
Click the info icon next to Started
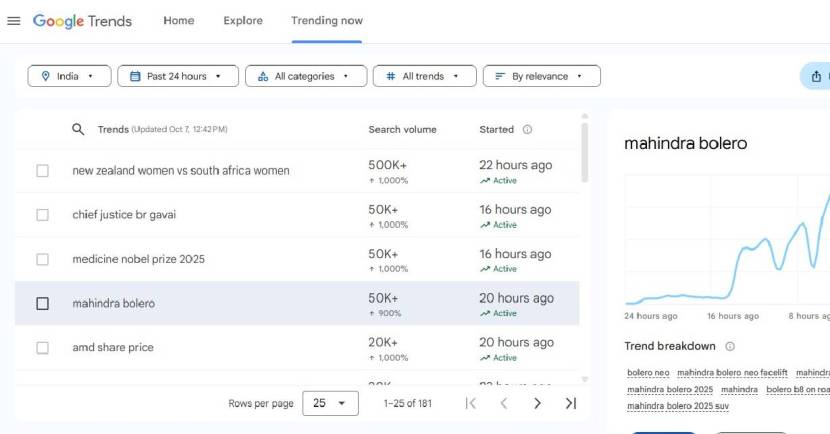coord(527,129)
